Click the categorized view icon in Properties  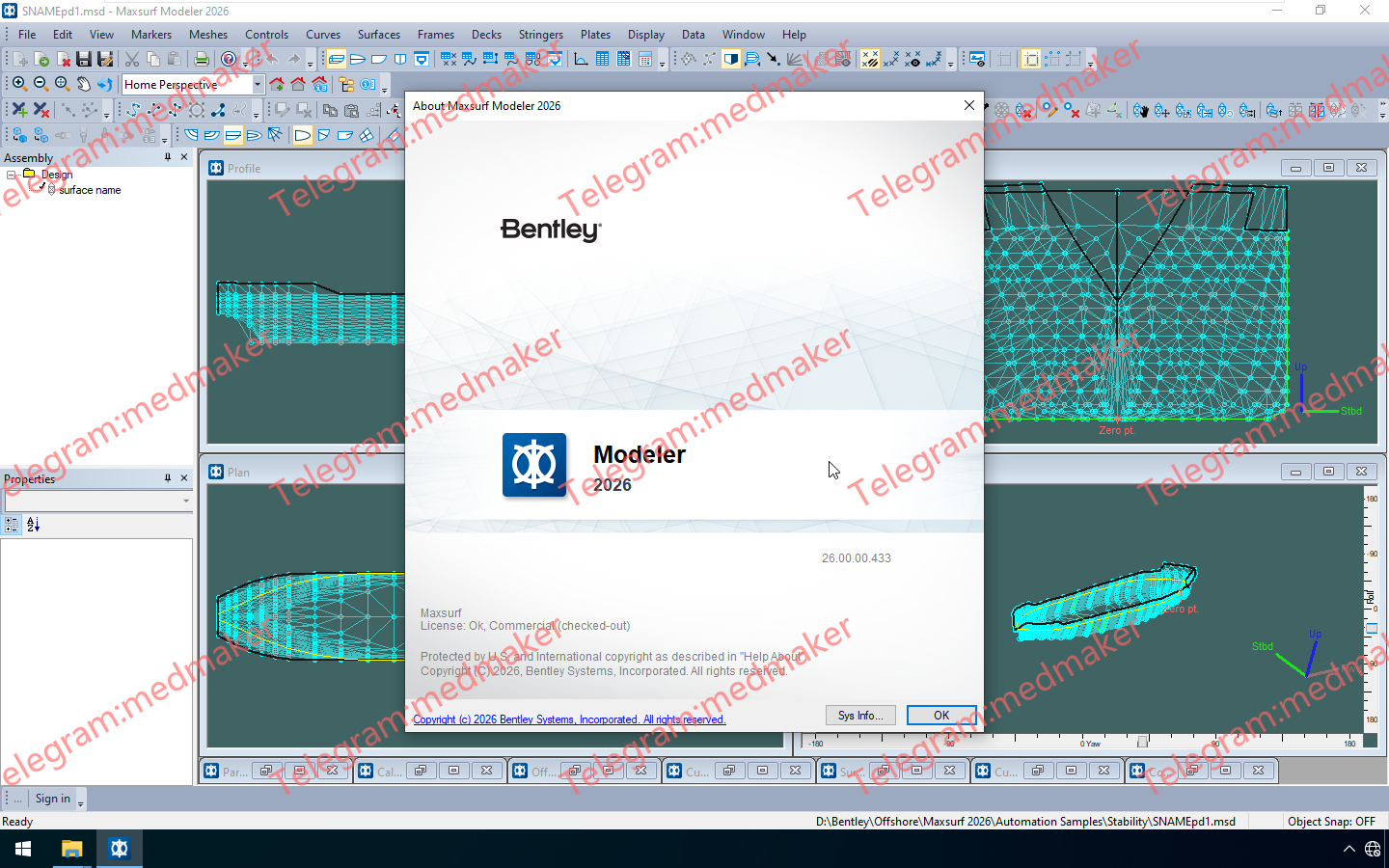[x=12, y=525]
